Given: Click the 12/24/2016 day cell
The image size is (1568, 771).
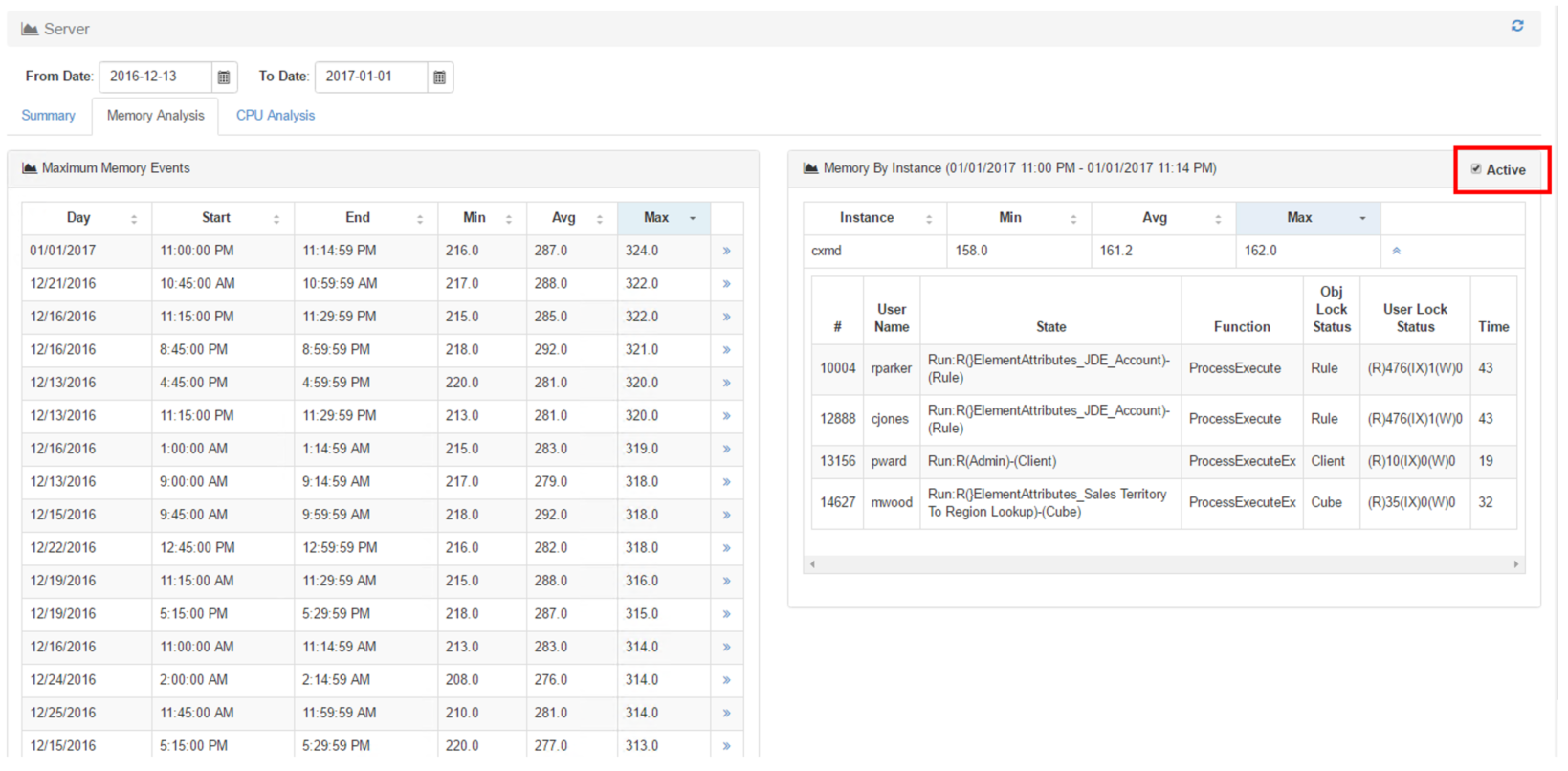Looking at the screenshot, I should tap(86, 680).
